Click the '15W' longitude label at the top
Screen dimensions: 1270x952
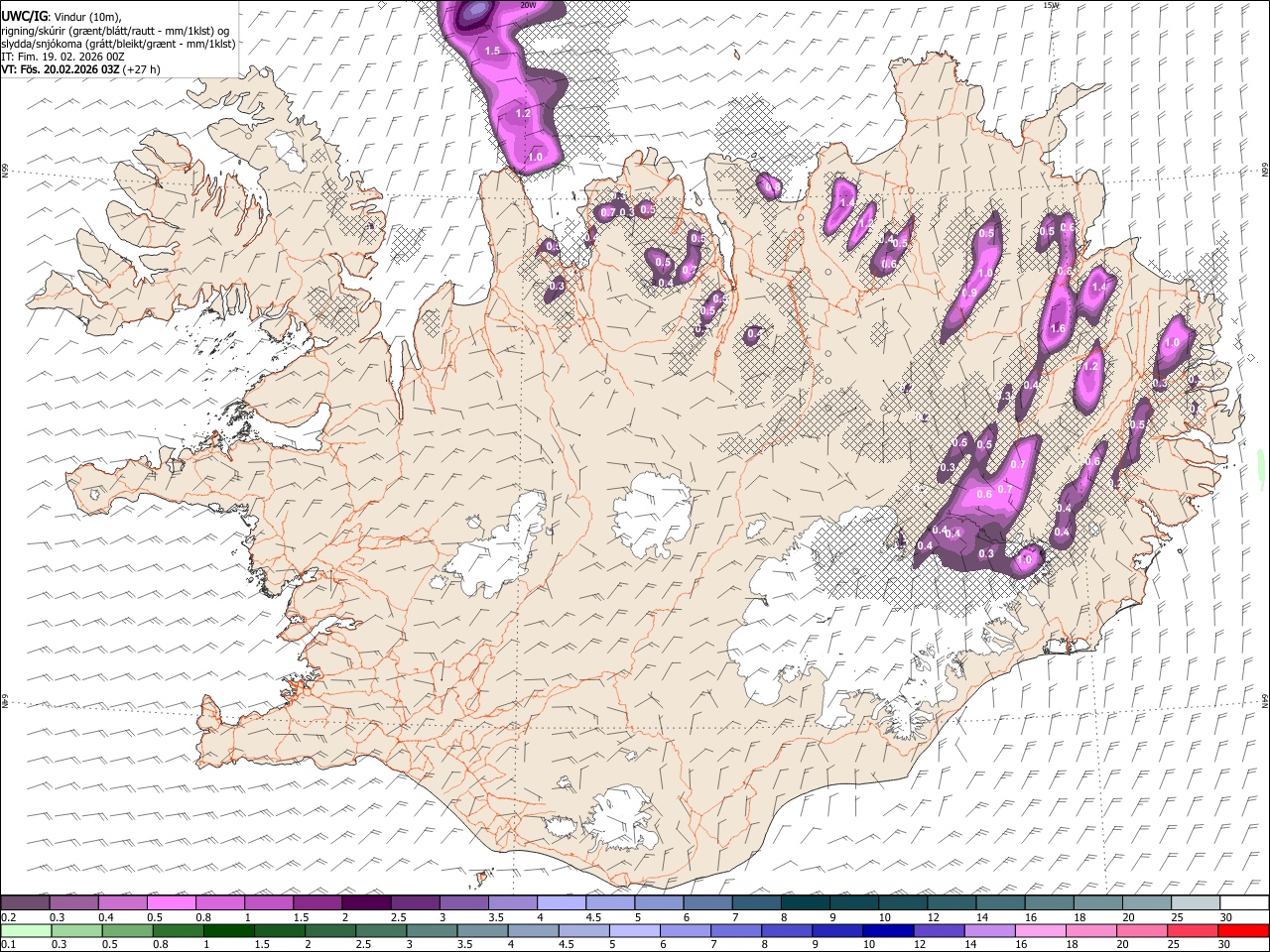(x=1052, y=5)
